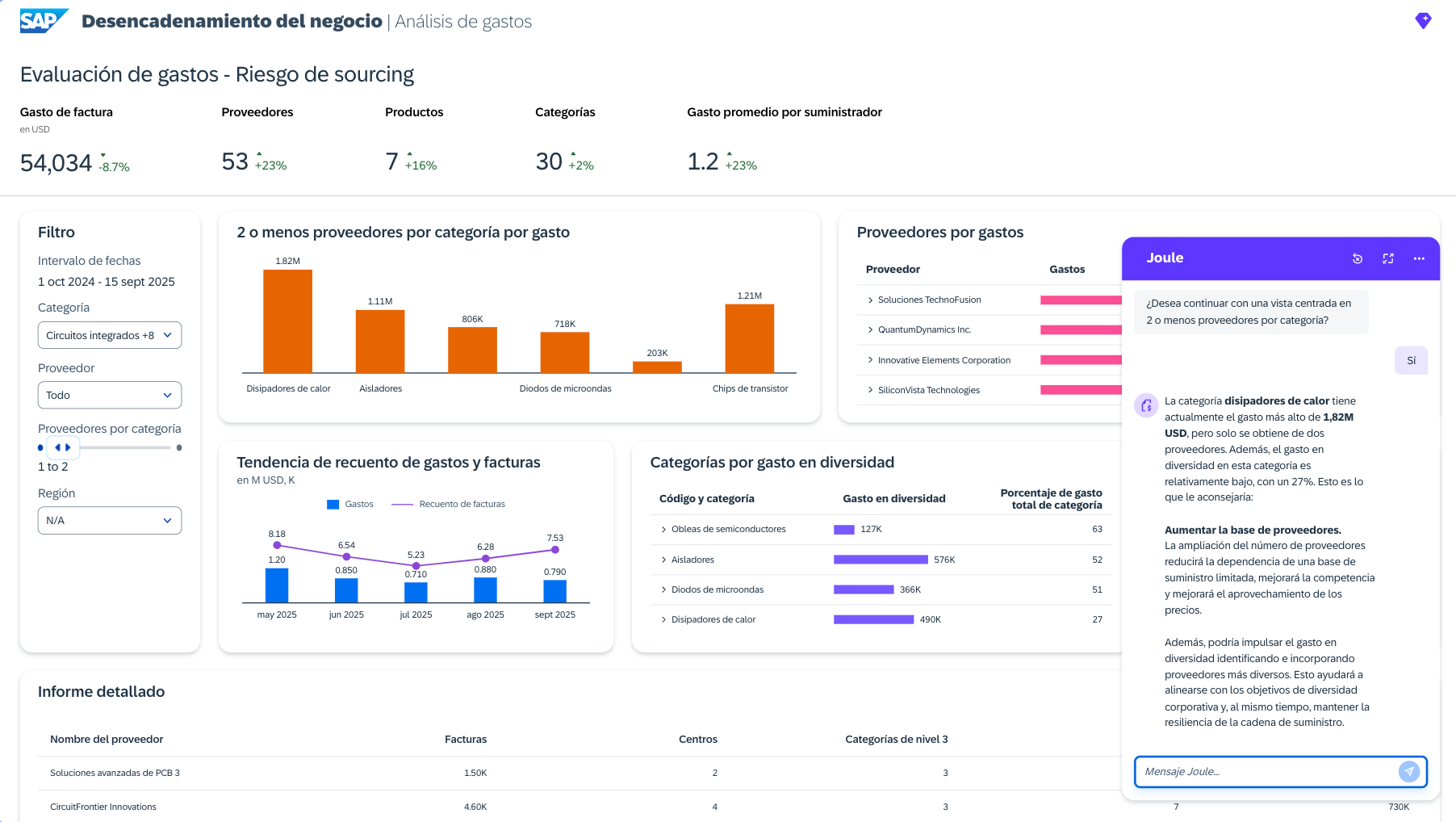Sort by Categorías de nivel 3 header
The image size is (1456, 822).
[x=897, y=740]
